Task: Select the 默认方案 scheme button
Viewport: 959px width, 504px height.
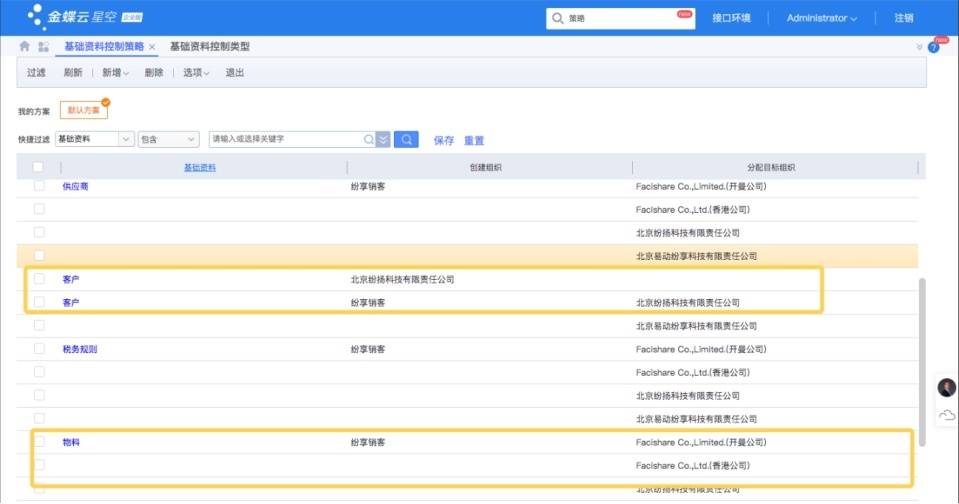Action: click(x=84, y=110)
